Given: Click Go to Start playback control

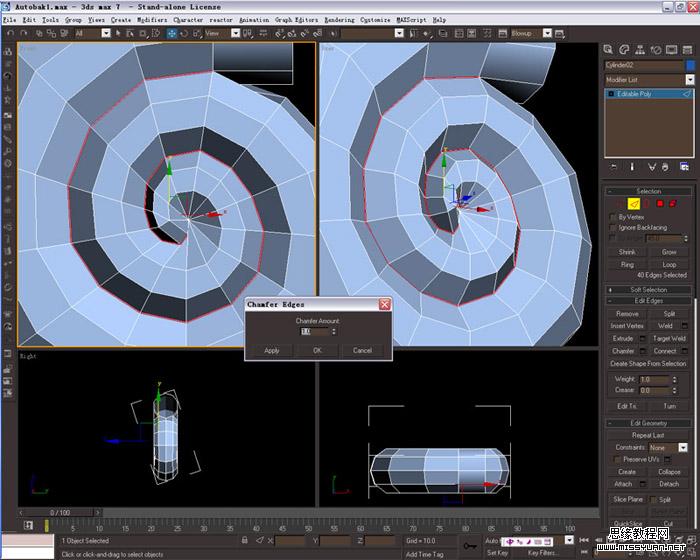Looking at the screenshot, I should coord(583,540).
